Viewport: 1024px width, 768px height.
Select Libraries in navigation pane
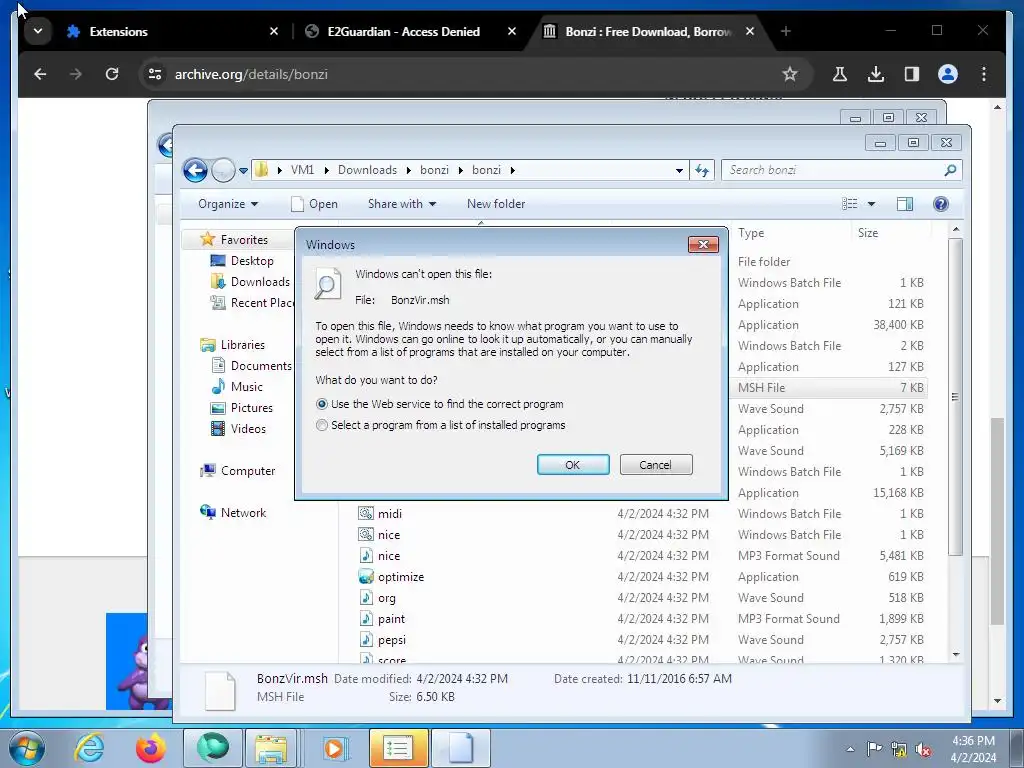click(242, 345)
